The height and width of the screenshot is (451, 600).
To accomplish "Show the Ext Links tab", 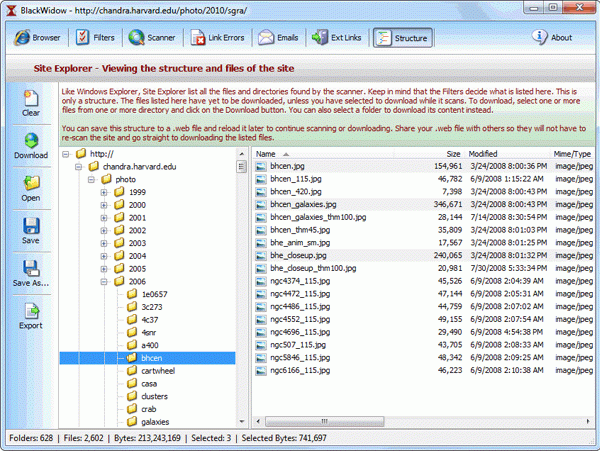I will 336,37.
